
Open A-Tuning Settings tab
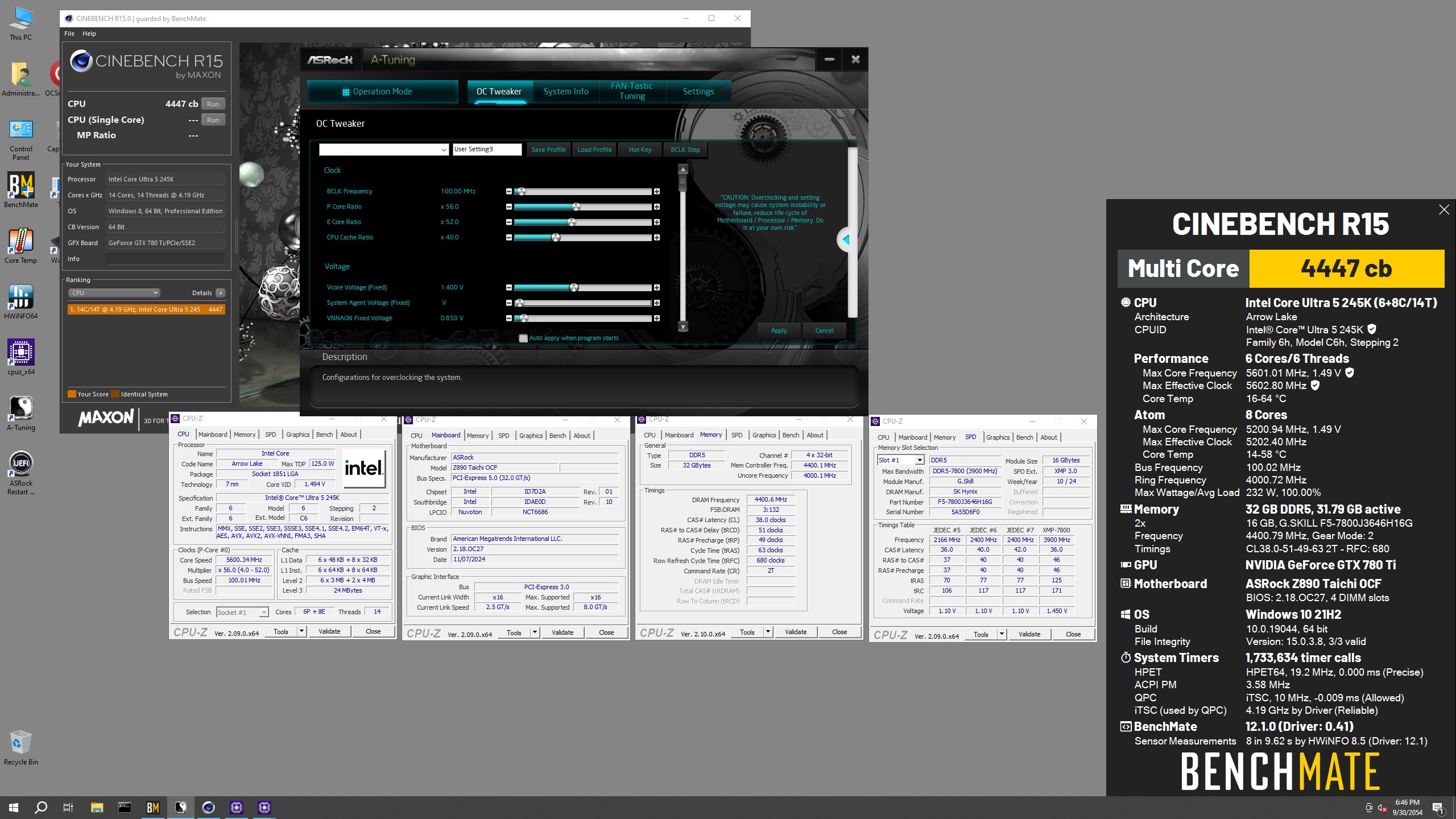(698, 92)
